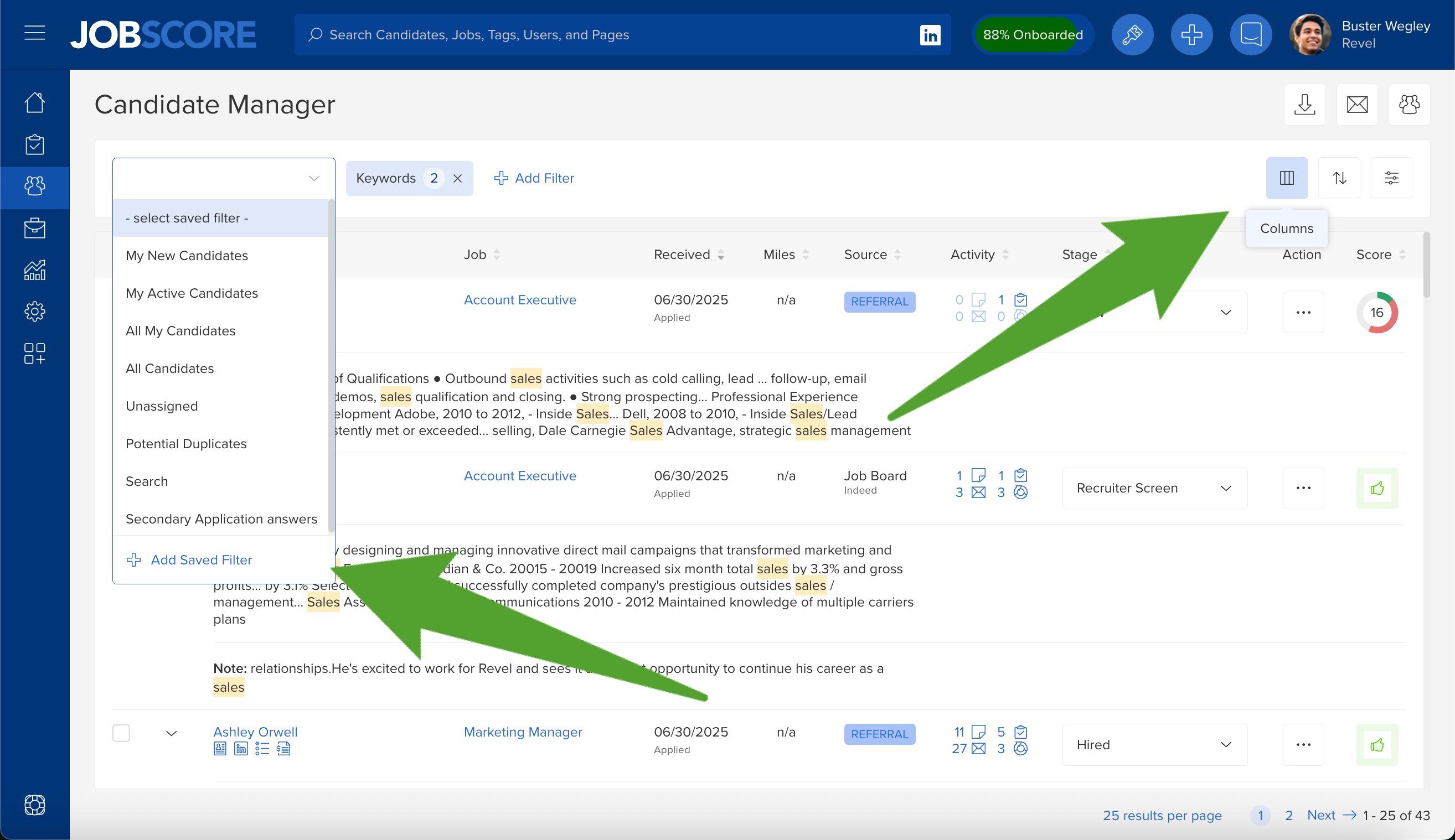Open the filter sliders settings icon

coord(1391,178)
